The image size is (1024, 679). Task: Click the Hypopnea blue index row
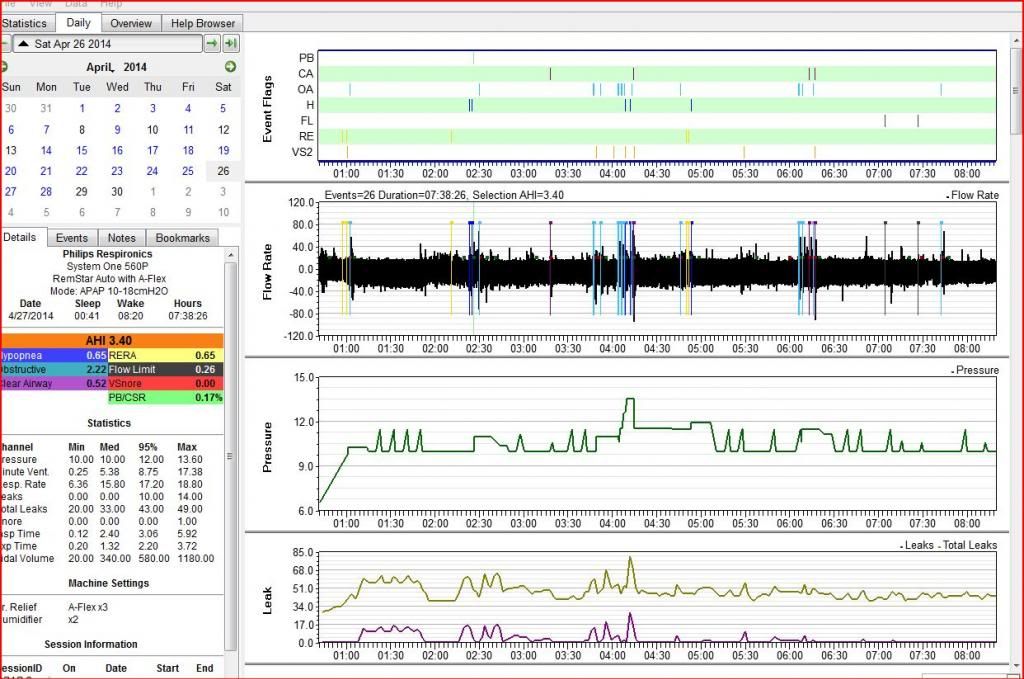tap(54, 356)
